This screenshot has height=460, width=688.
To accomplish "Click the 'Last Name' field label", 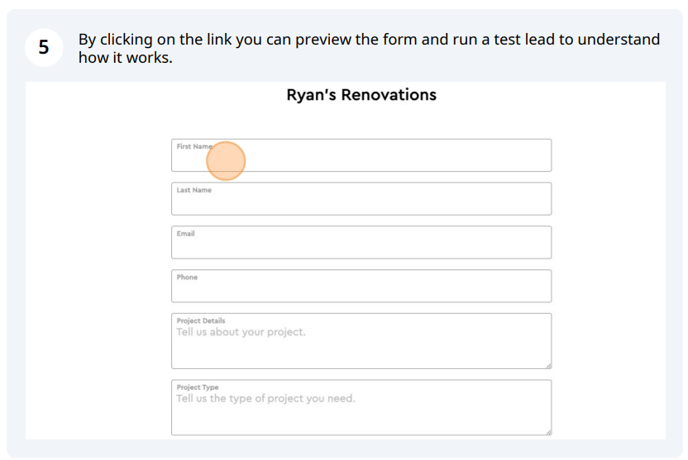I will [194, 190].
